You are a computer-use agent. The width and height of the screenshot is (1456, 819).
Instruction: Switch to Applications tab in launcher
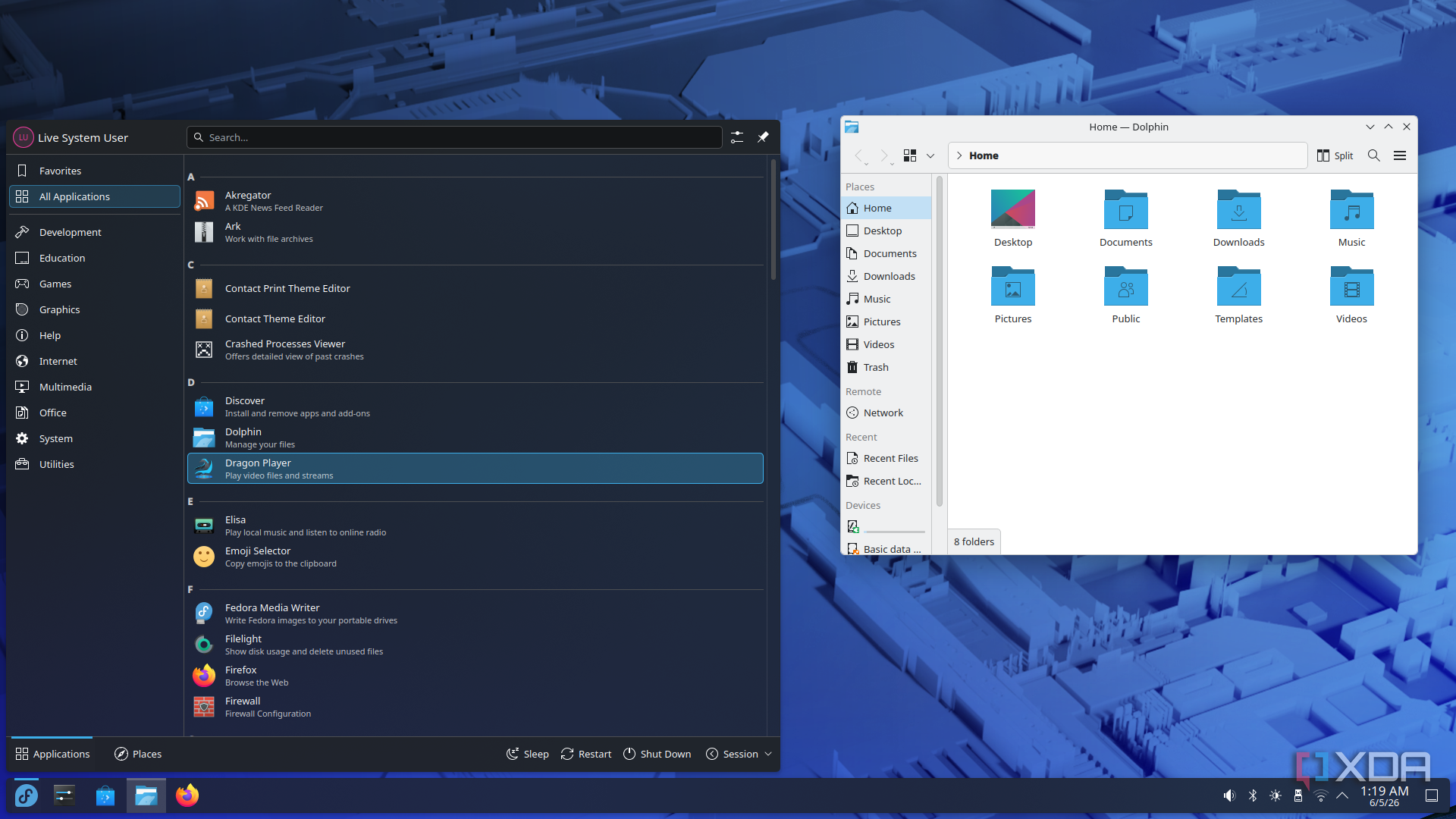tap(52, 754)
